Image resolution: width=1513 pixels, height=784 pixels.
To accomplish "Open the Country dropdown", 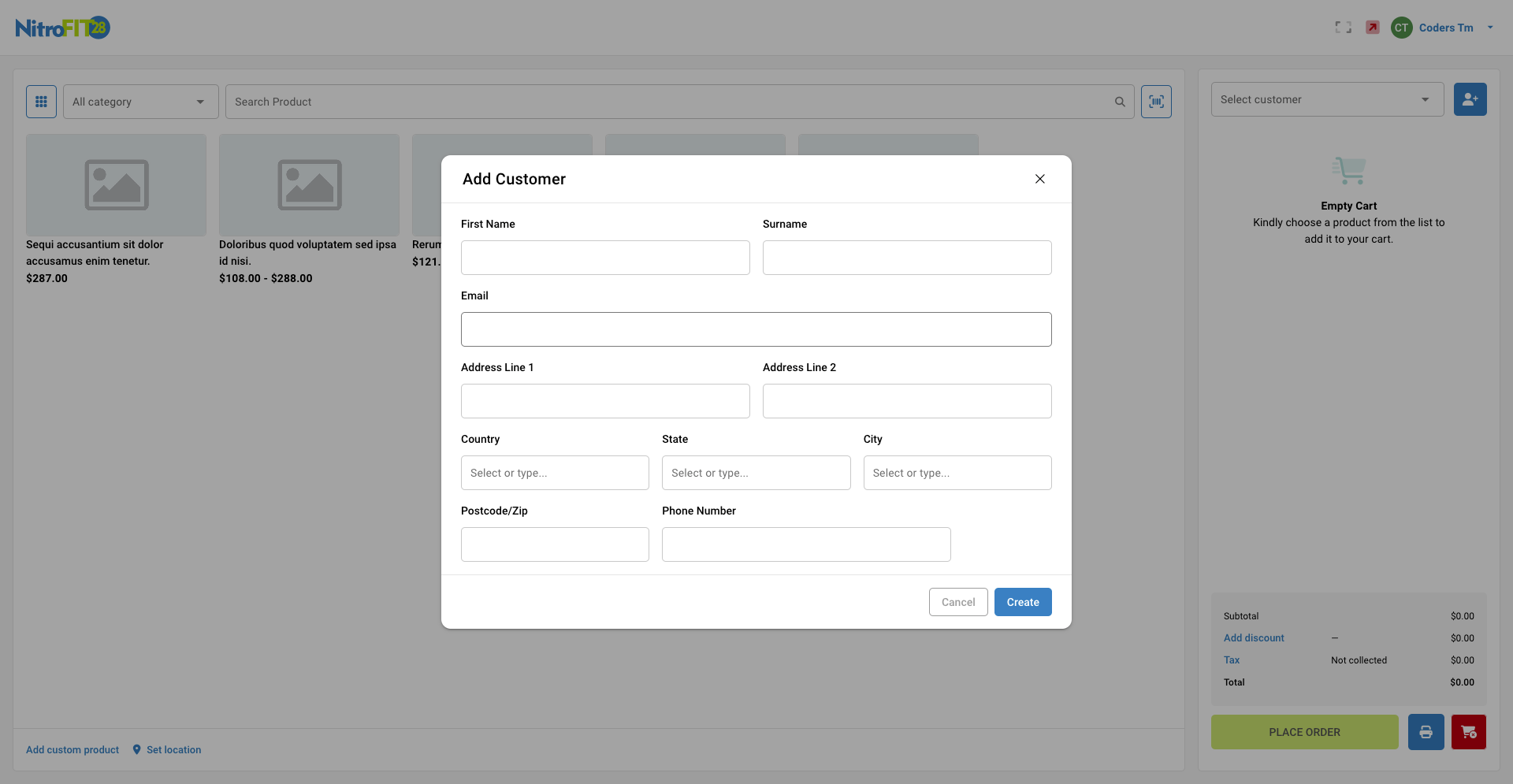I will tap(555, 473).
